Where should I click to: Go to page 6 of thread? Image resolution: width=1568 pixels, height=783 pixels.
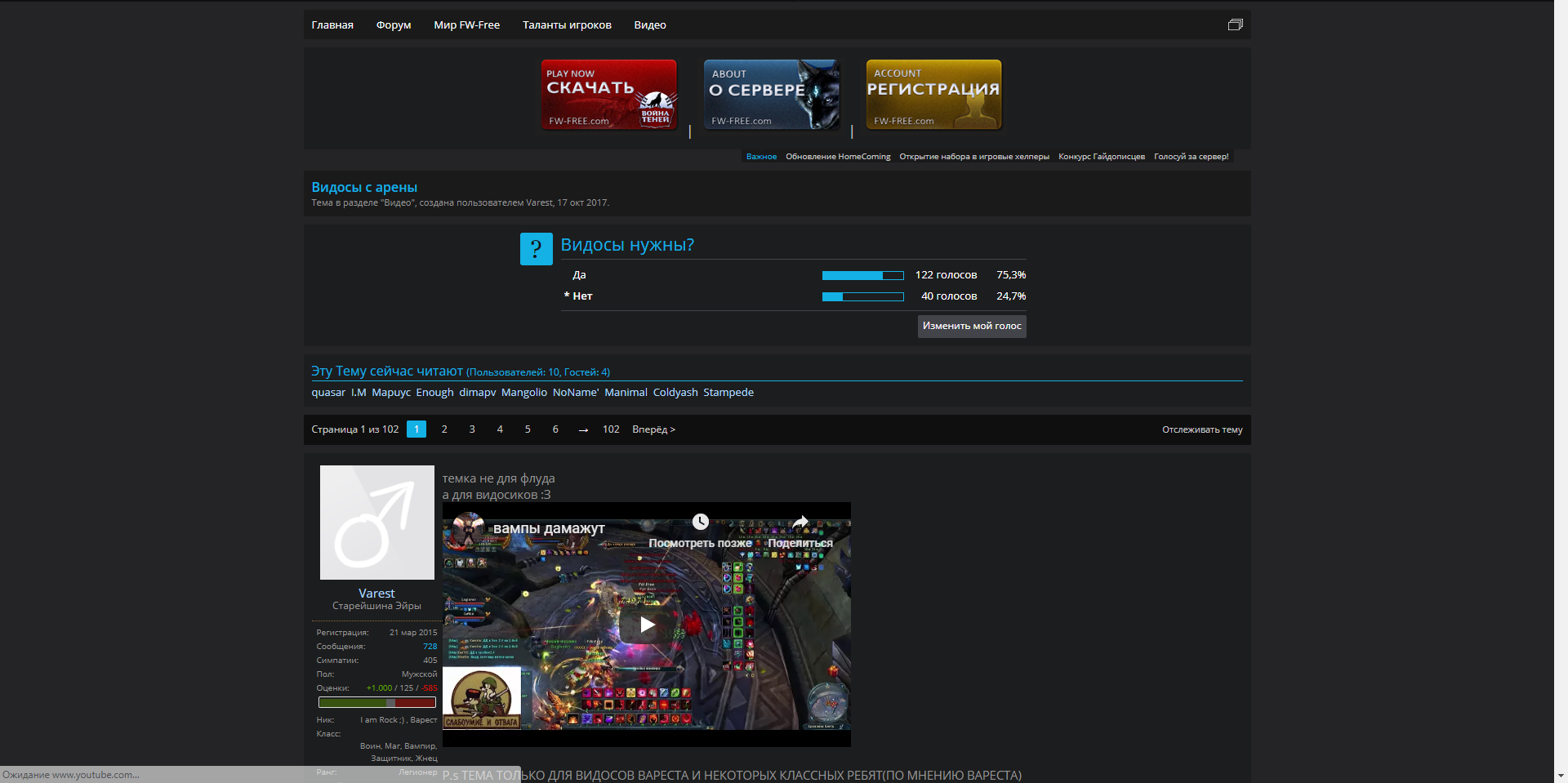click(x=555, y=429)
